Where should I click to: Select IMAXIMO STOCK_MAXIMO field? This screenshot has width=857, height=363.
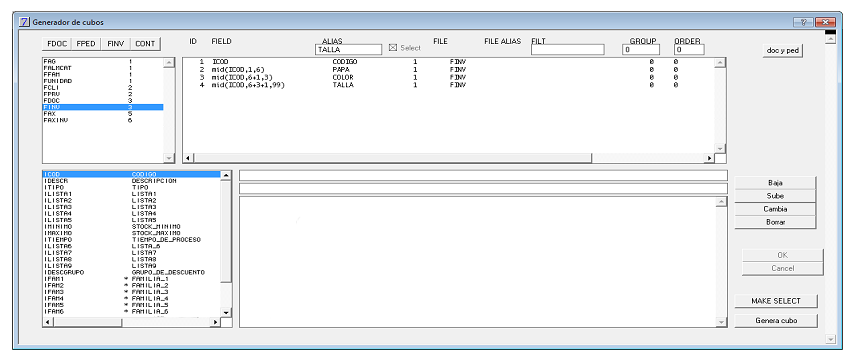131,233
